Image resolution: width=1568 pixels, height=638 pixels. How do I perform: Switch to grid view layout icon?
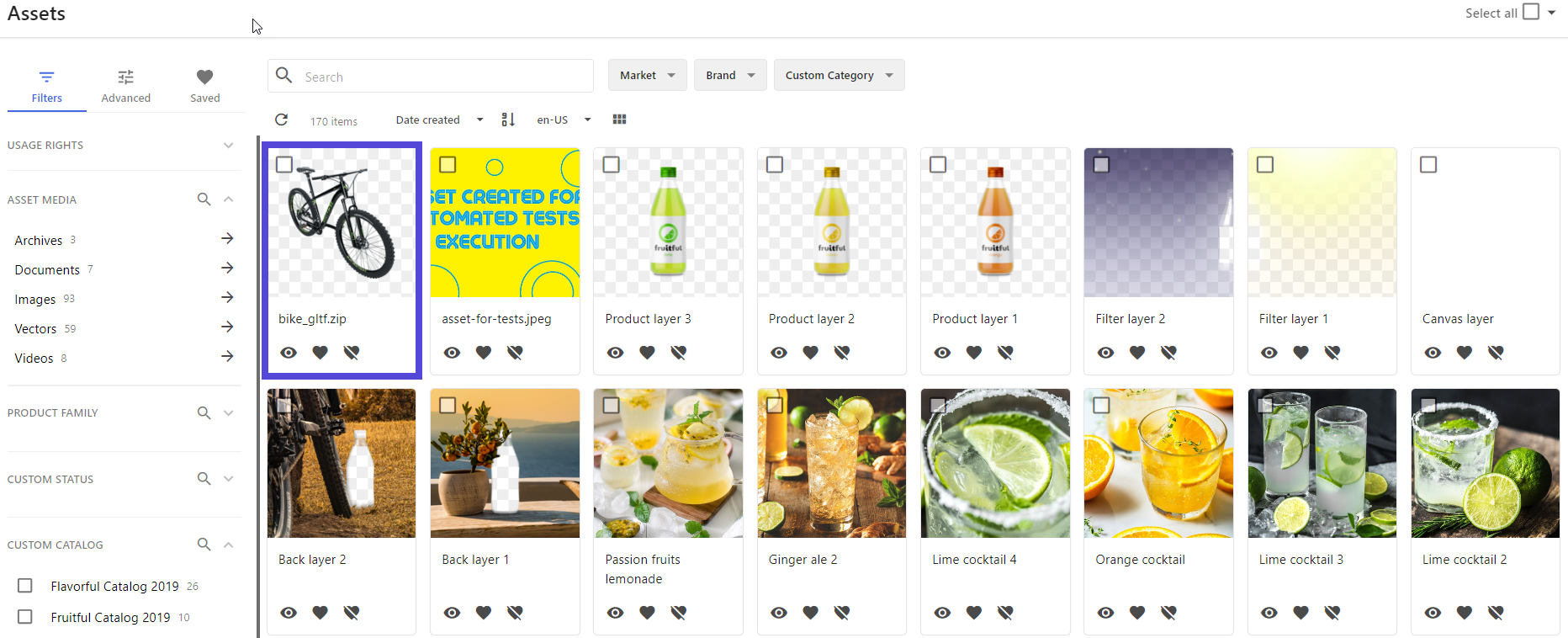[x=620, y=120]
